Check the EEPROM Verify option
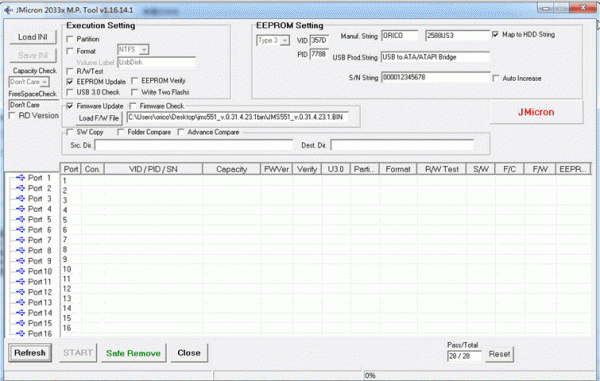Screen dimensions: 600x381 click(134, 81)
